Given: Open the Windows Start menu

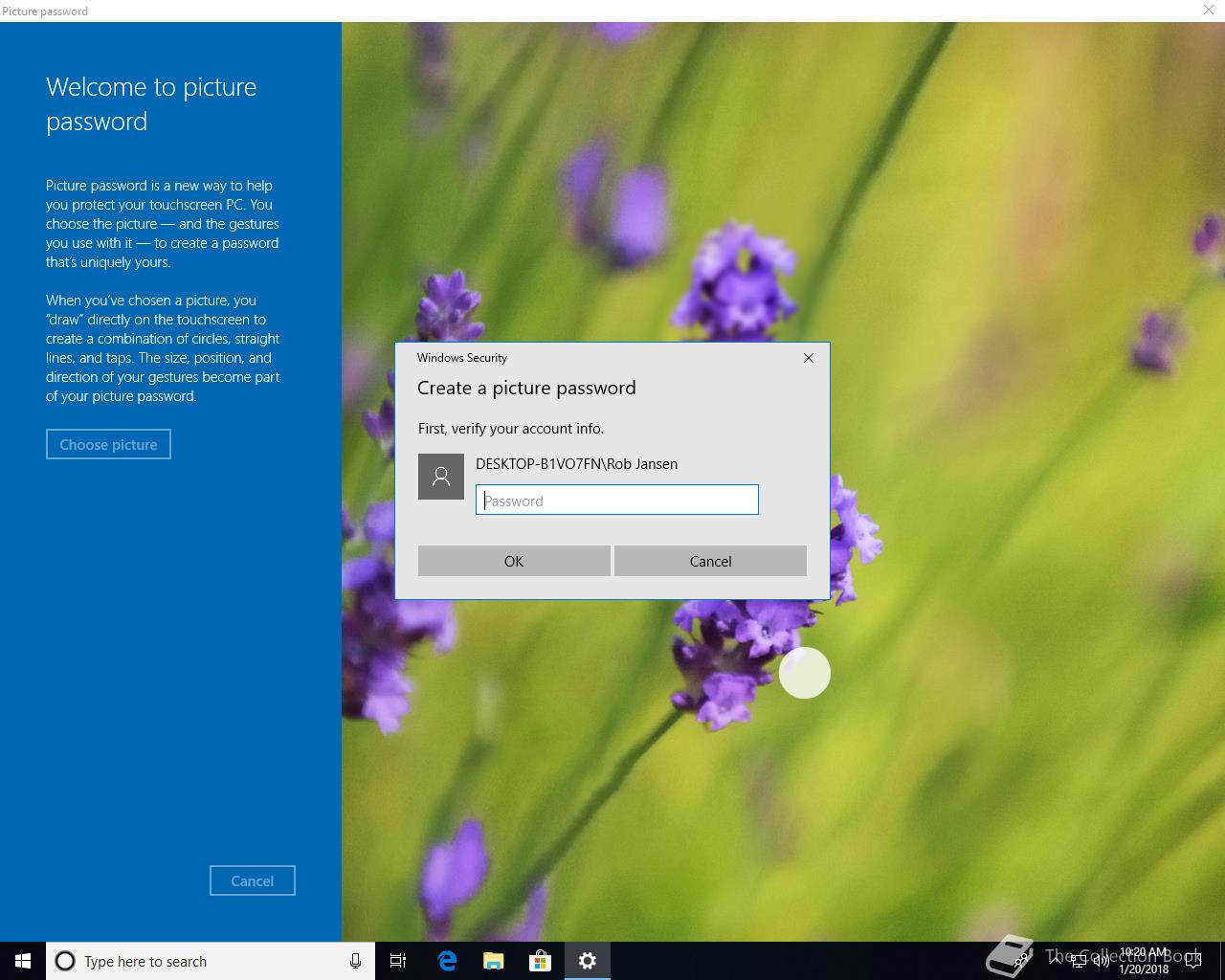Looking at the screenshot, I should [23, 961].
